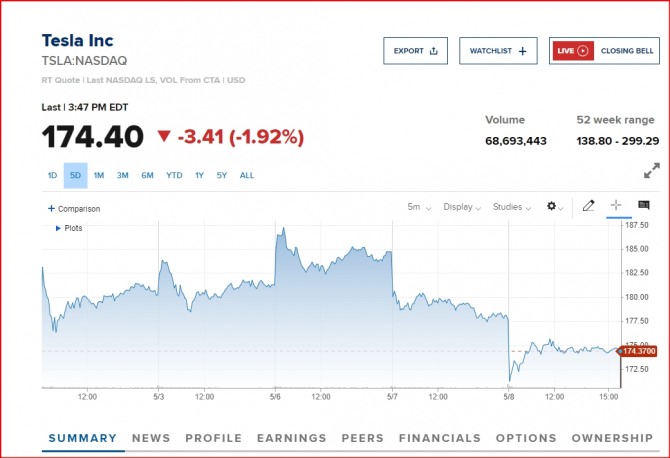Add a Comparison with plus icon
This screenshot has width=670, height=458.
pyautogui.click(x=52, y=209)
